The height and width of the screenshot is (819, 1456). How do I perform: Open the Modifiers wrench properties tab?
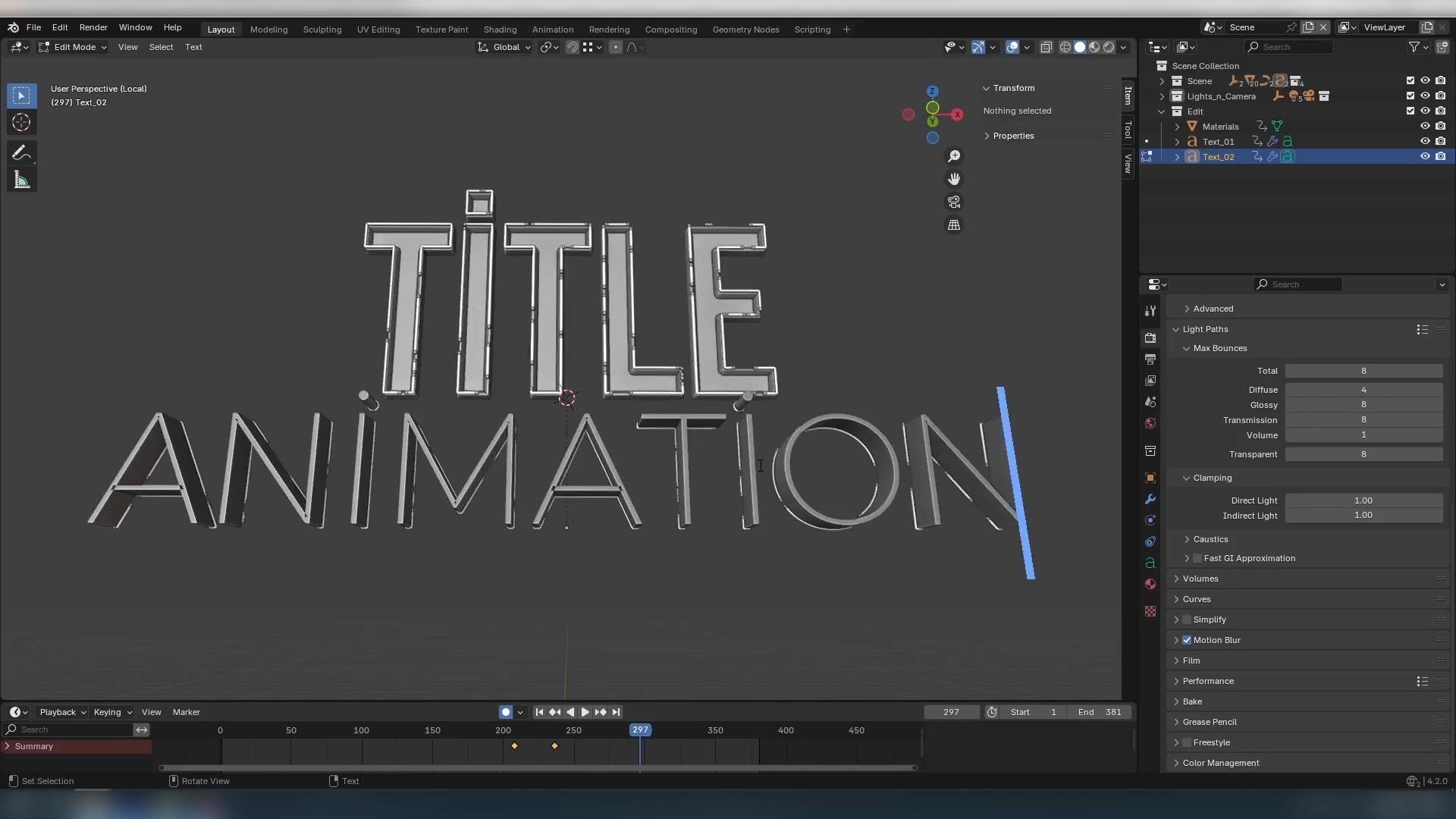(1150, 499)
